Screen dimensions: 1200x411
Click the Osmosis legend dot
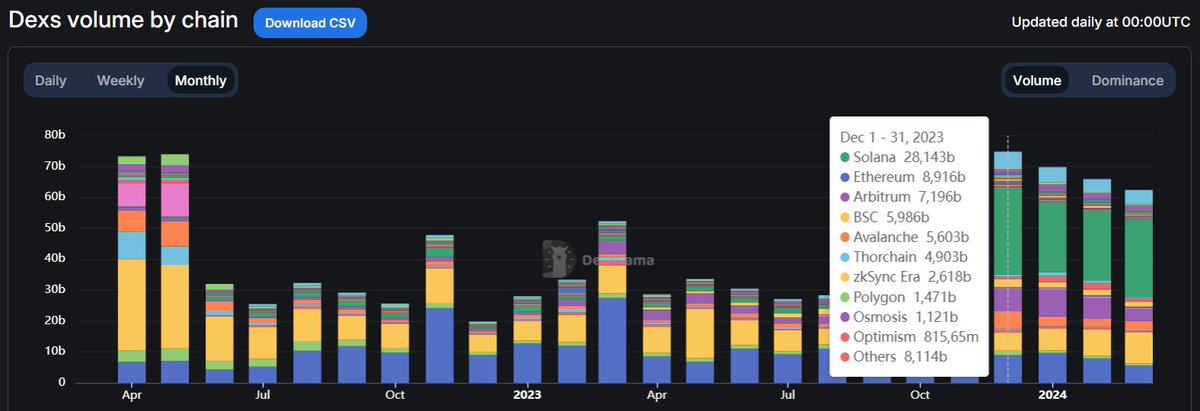[x=845, y=317]
